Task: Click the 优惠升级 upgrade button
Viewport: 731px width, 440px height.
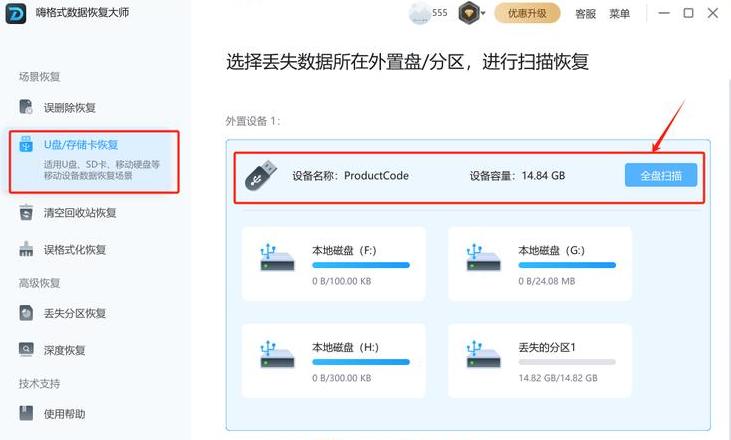Action: (x=527, y=13)
